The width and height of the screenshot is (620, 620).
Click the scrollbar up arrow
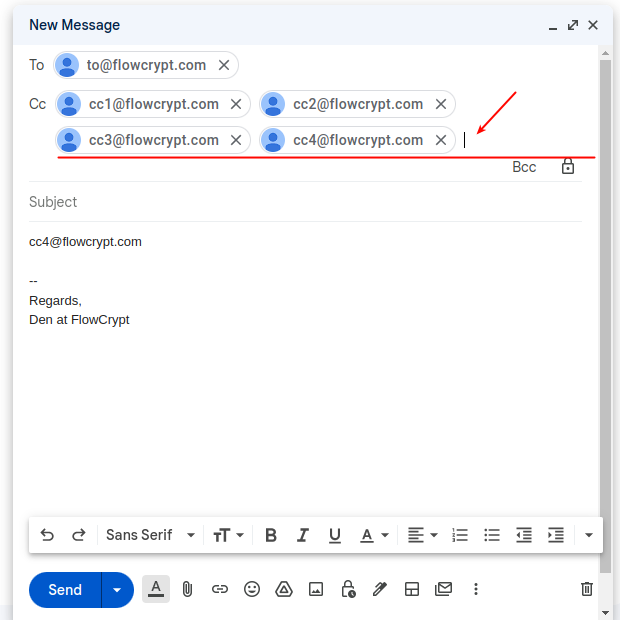click(605, 53)
